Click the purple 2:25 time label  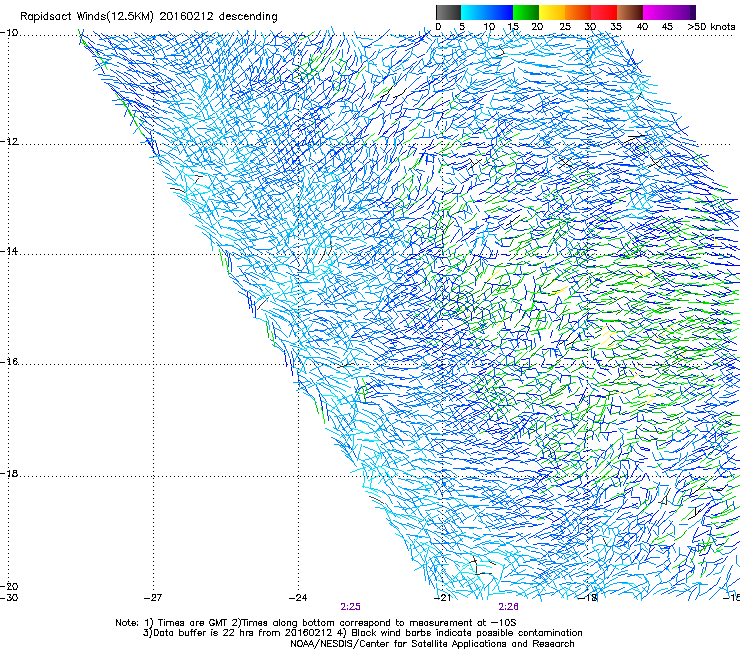click(x=350, y=607)
